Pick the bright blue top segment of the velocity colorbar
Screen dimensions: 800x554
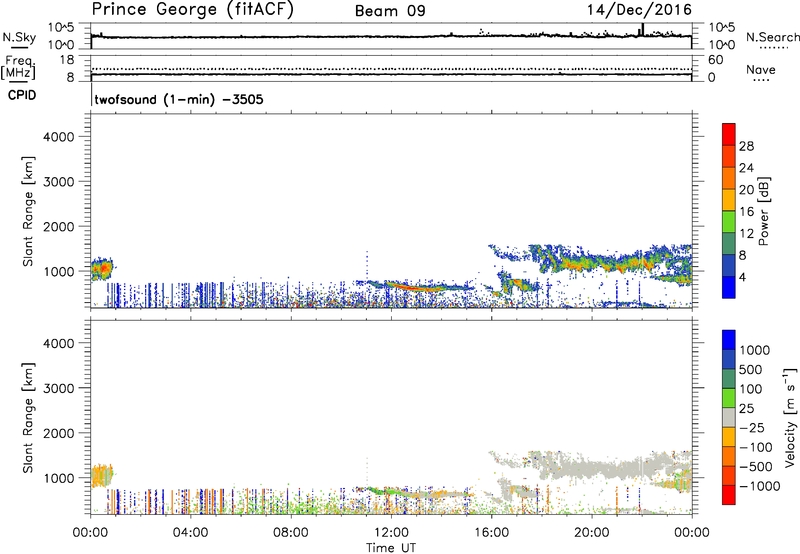(x=729, y=340)
